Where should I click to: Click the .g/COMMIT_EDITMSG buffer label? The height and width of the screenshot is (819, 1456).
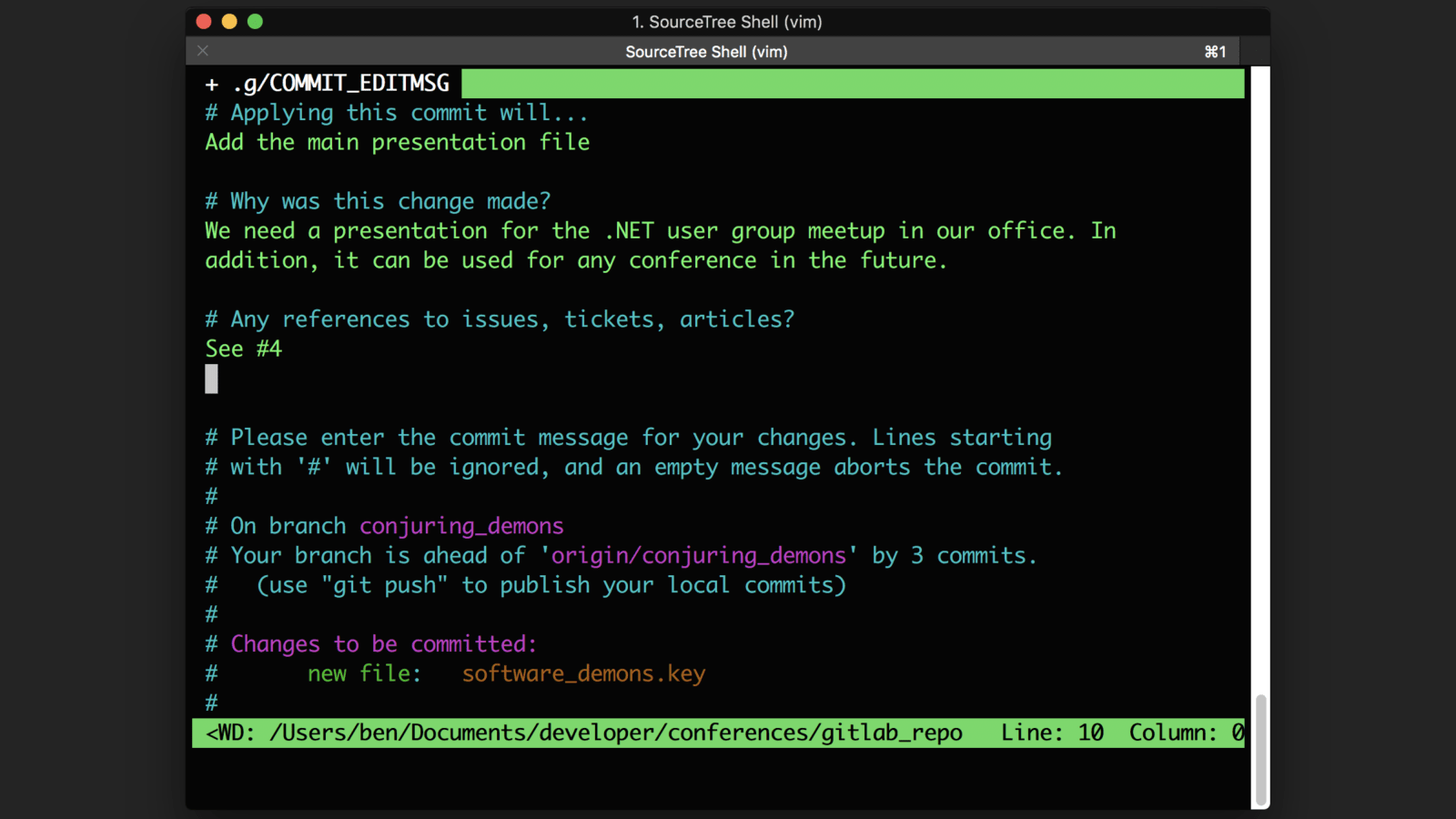coord(340,84)
